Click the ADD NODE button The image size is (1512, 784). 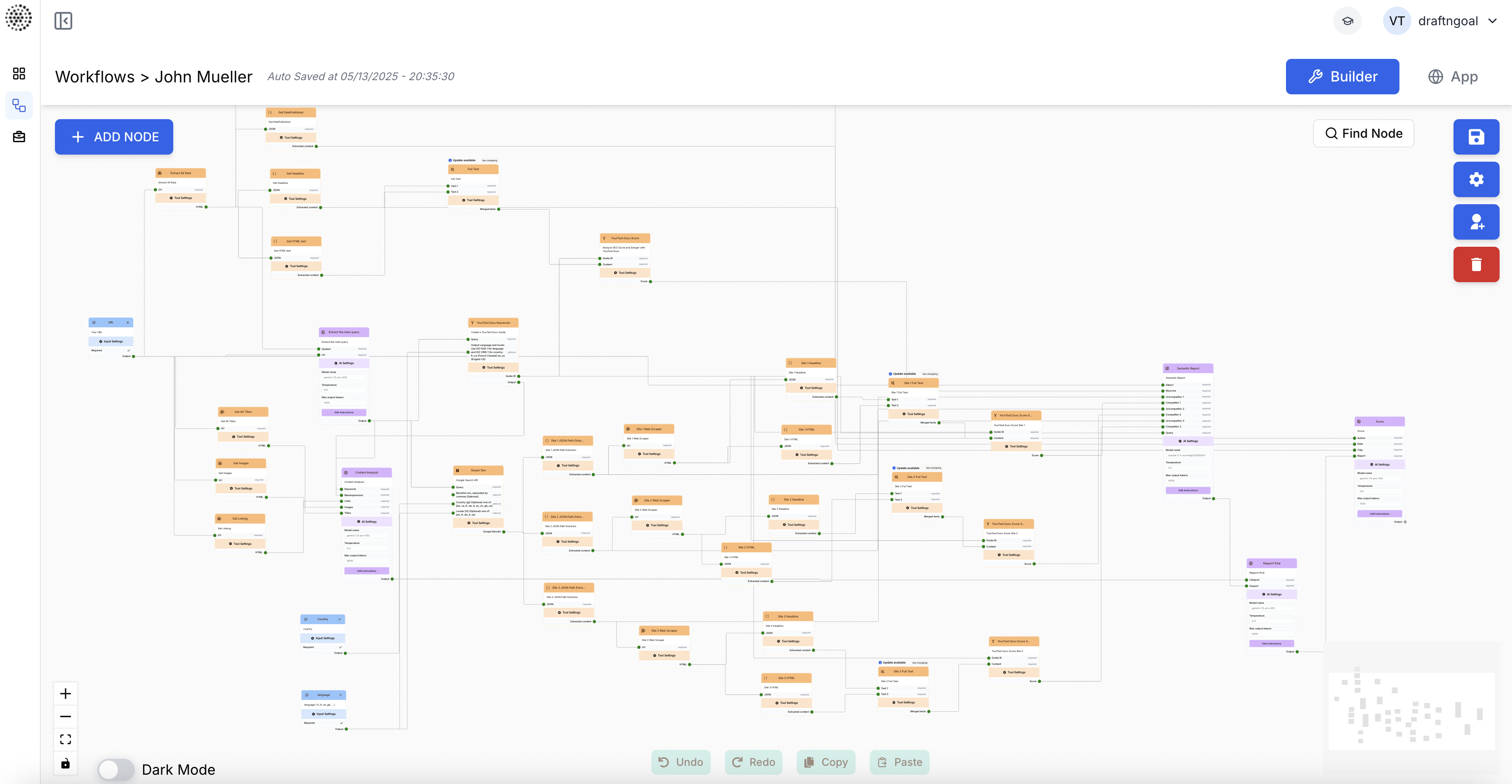click(x=114, y=137)
